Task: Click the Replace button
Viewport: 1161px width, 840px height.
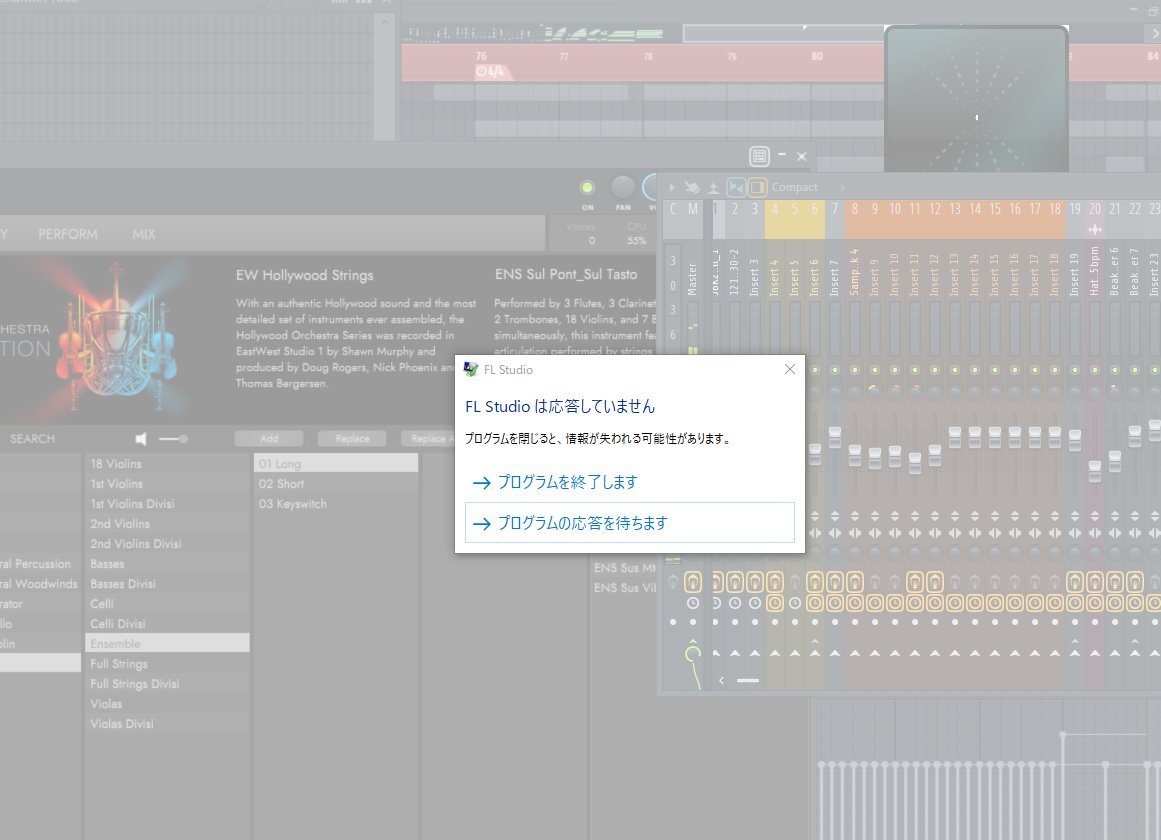Action: 352,439
